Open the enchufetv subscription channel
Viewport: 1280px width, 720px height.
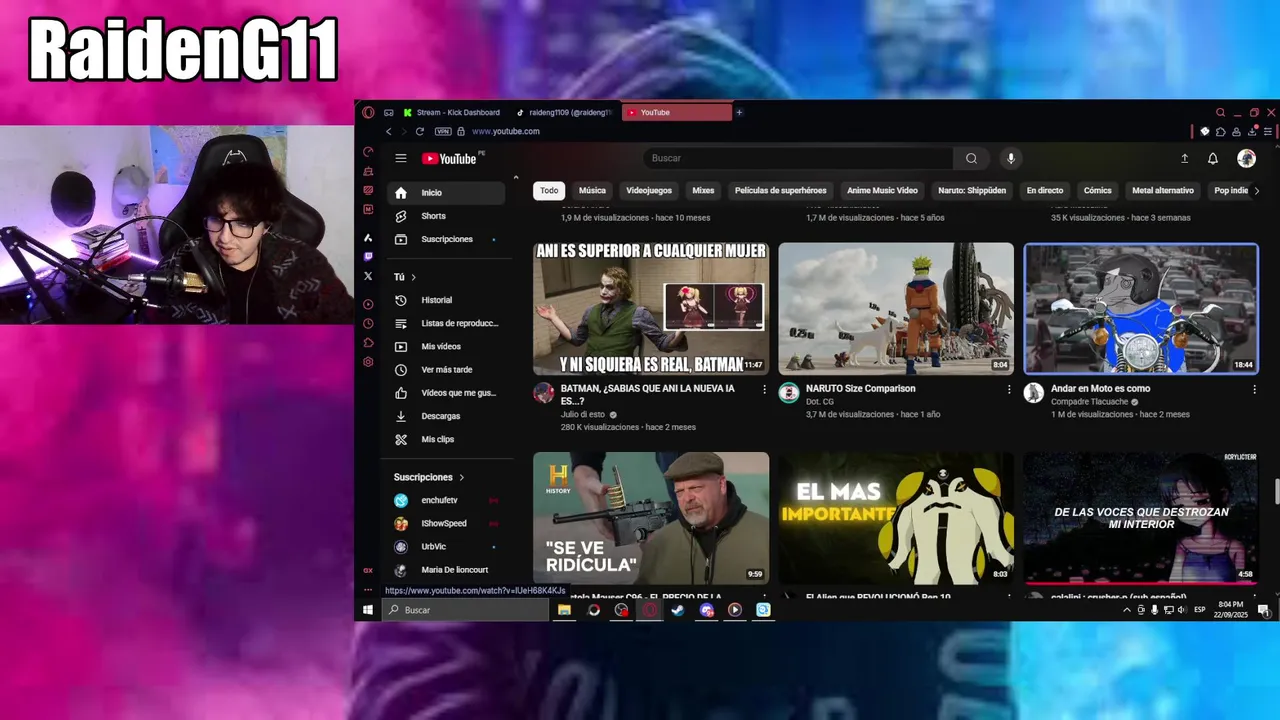(x=447, y=500)
